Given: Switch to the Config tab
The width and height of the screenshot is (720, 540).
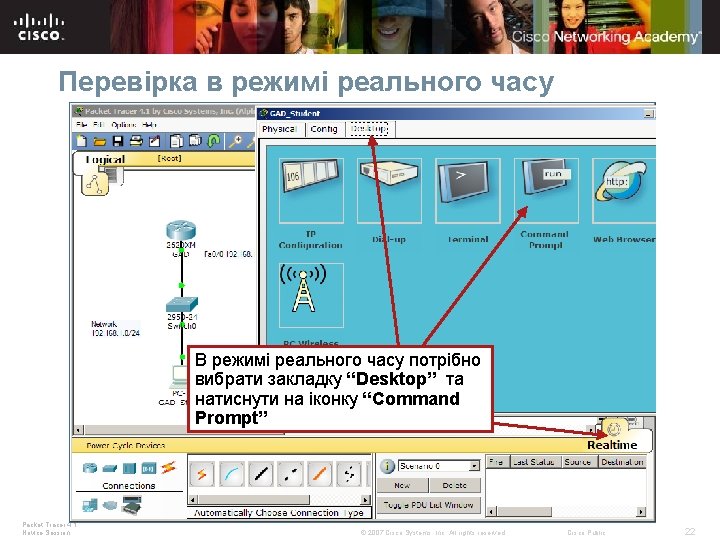Looking at the screenshot, I should click(x=324, y=129).
